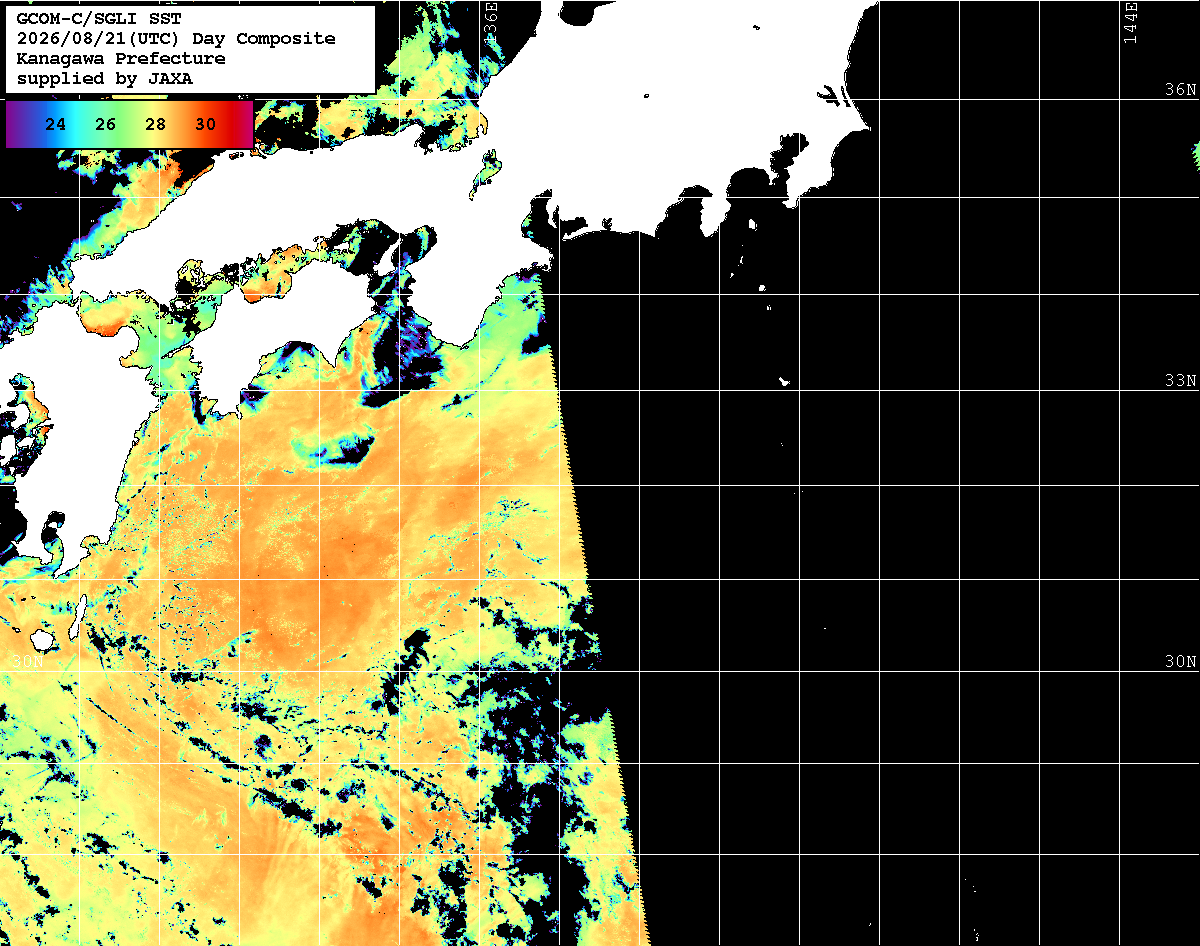The height and width of the screenshot is (946, 1200).
Task: Click the small round white island near 30N on the left
Action: tap(42, 639)
